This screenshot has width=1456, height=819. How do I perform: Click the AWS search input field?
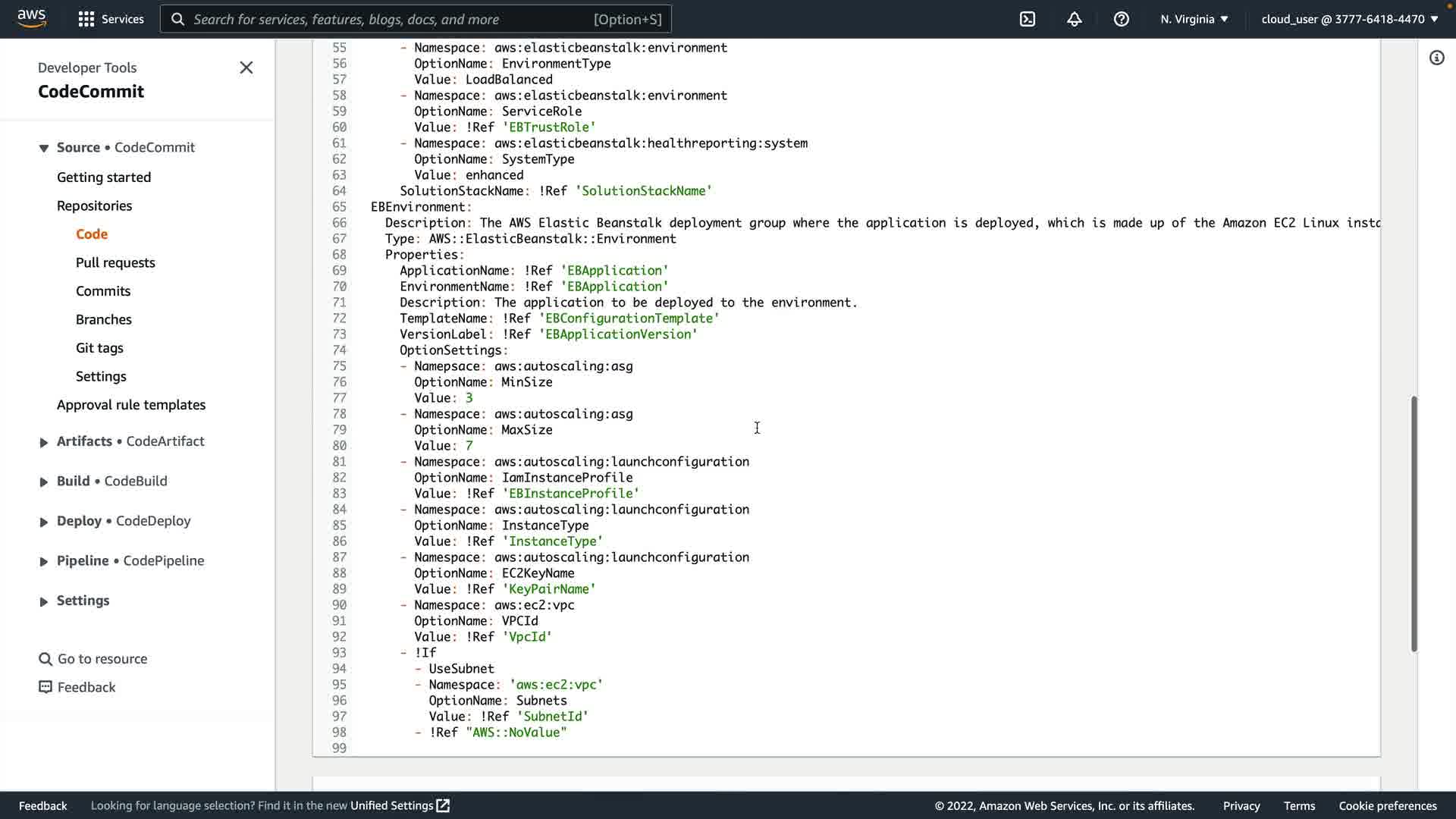pyautogui.click(x=391, y=19)
